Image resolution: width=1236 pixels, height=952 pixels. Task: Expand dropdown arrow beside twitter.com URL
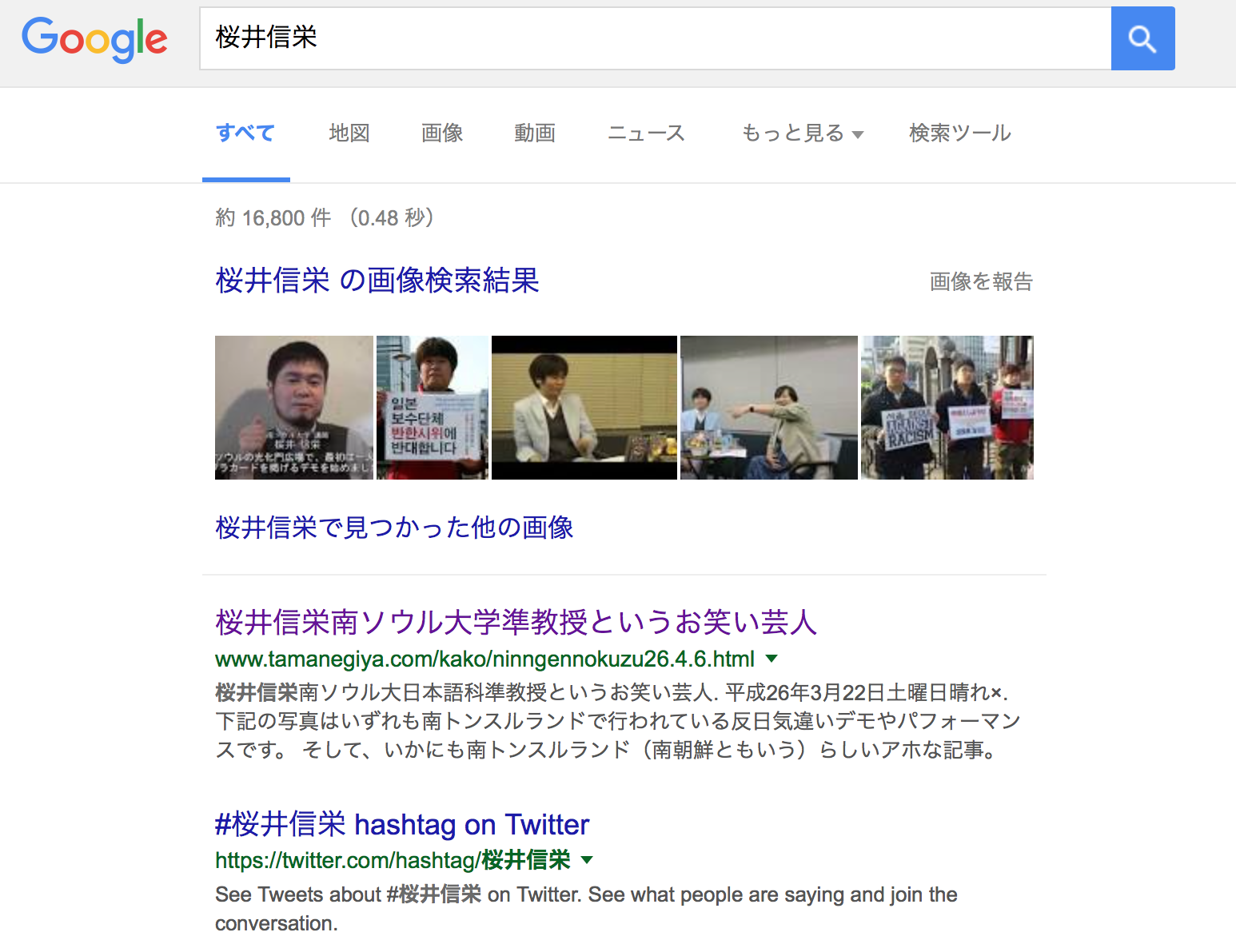[x=588, y=860]
